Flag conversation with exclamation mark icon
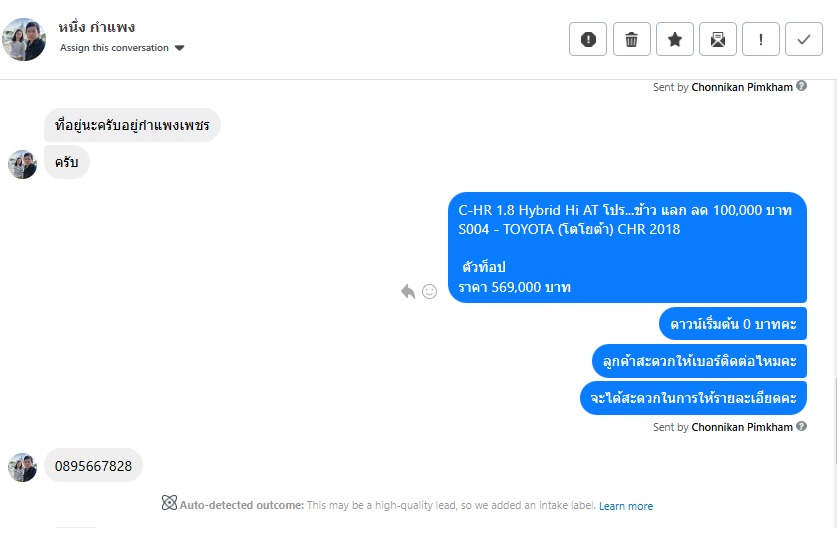 761,39
